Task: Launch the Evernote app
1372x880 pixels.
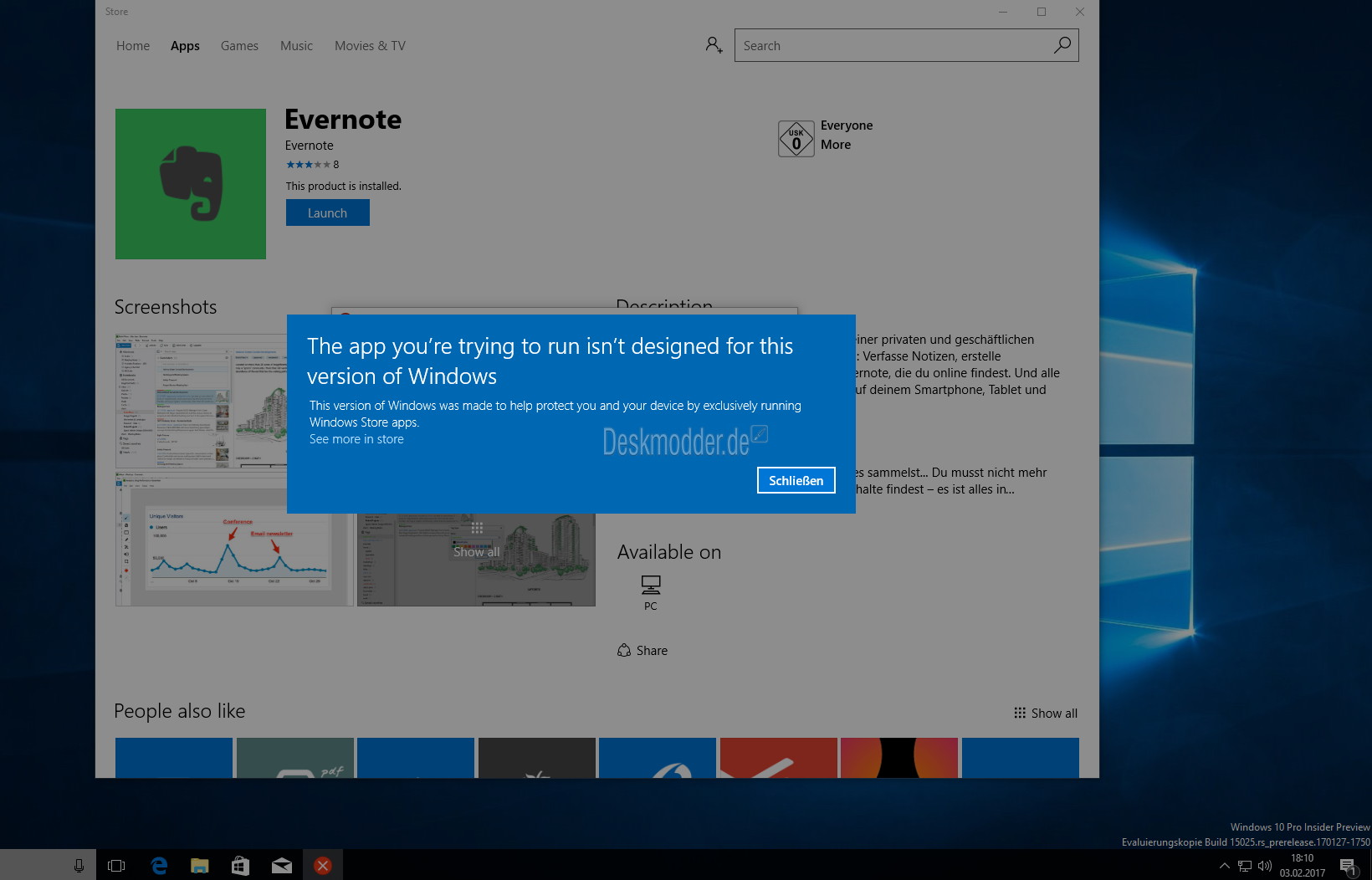Action: [x=327, y=212]
